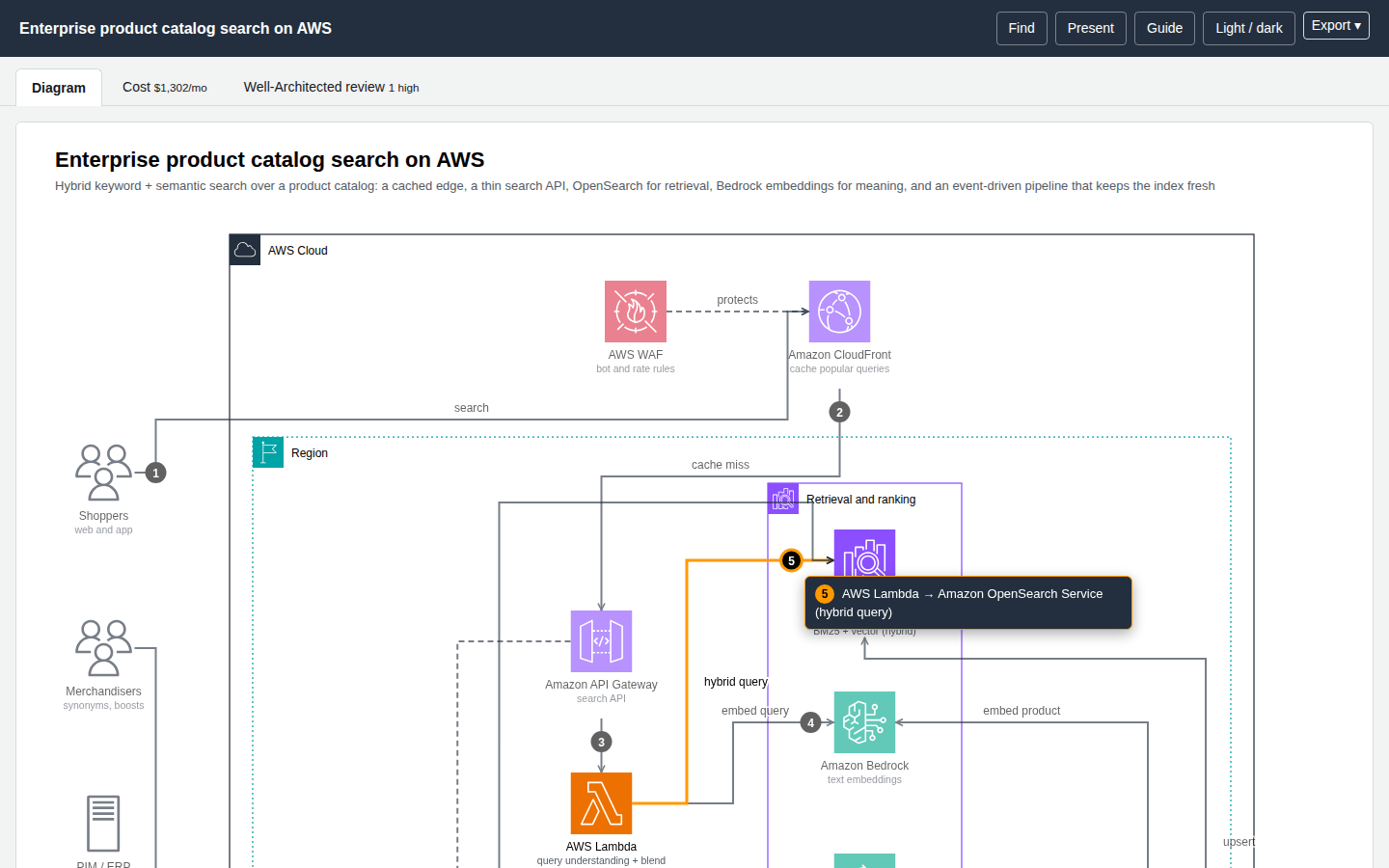The width and height of the screenshot is (1389, 868).
Task: Click the 'hybrid query' edge label
Action: (736, 682)
